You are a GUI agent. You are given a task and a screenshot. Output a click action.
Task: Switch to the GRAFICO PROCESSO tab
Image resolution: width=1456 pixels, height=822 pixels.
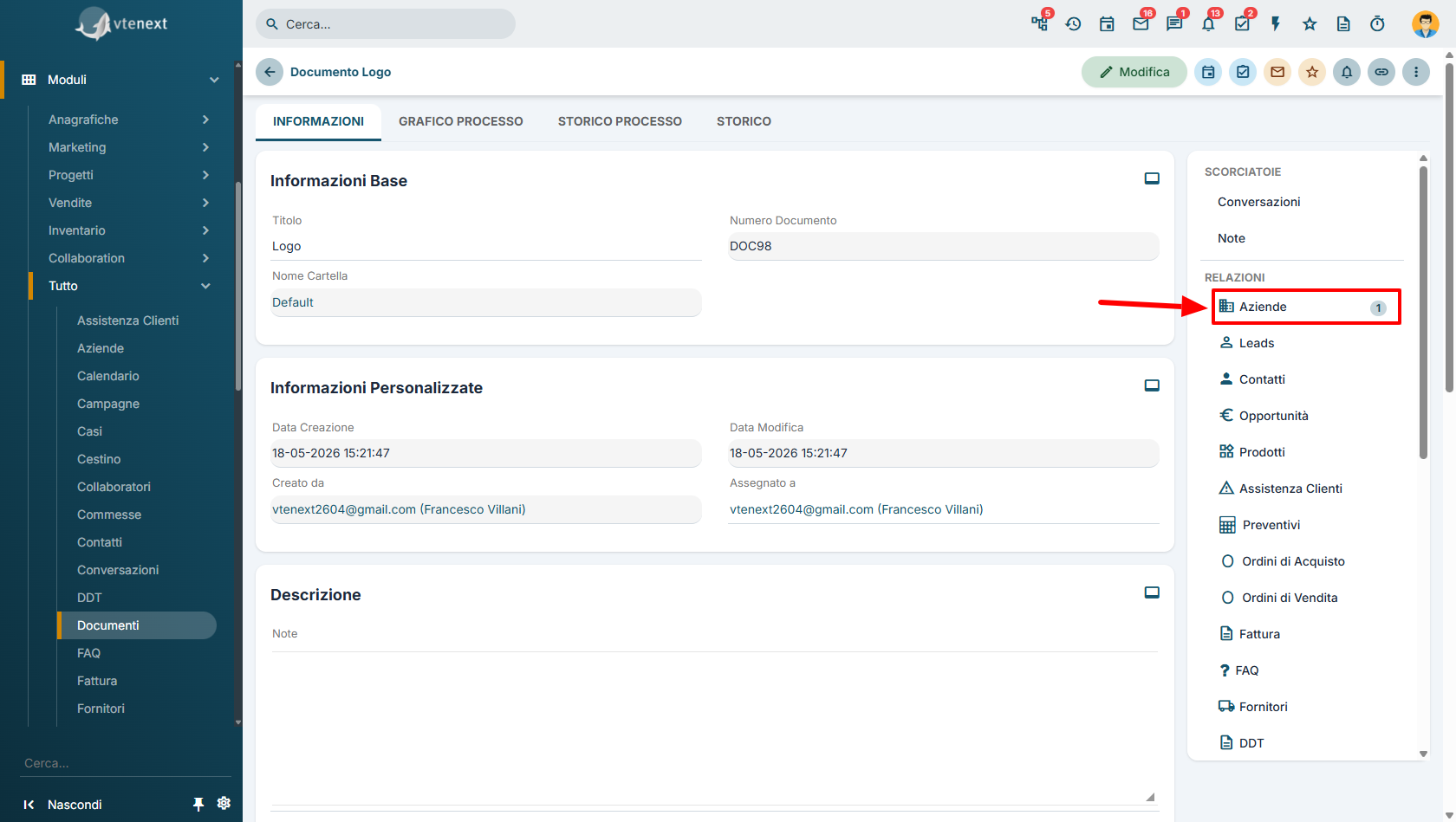pyautogui.click(x=461, y=121)
